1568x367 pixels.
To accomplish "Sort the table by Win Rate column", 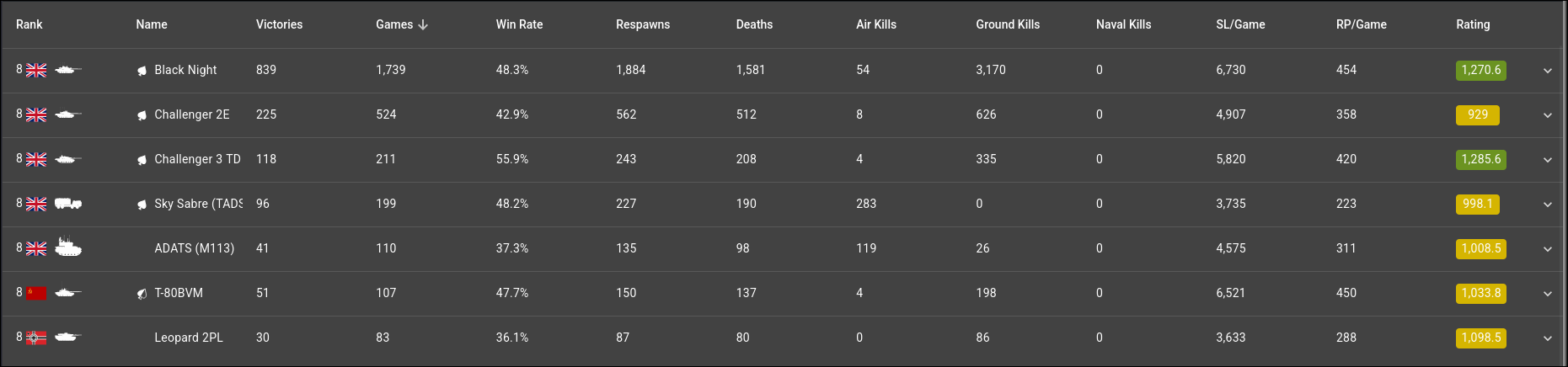I will [x=519, y=24].
